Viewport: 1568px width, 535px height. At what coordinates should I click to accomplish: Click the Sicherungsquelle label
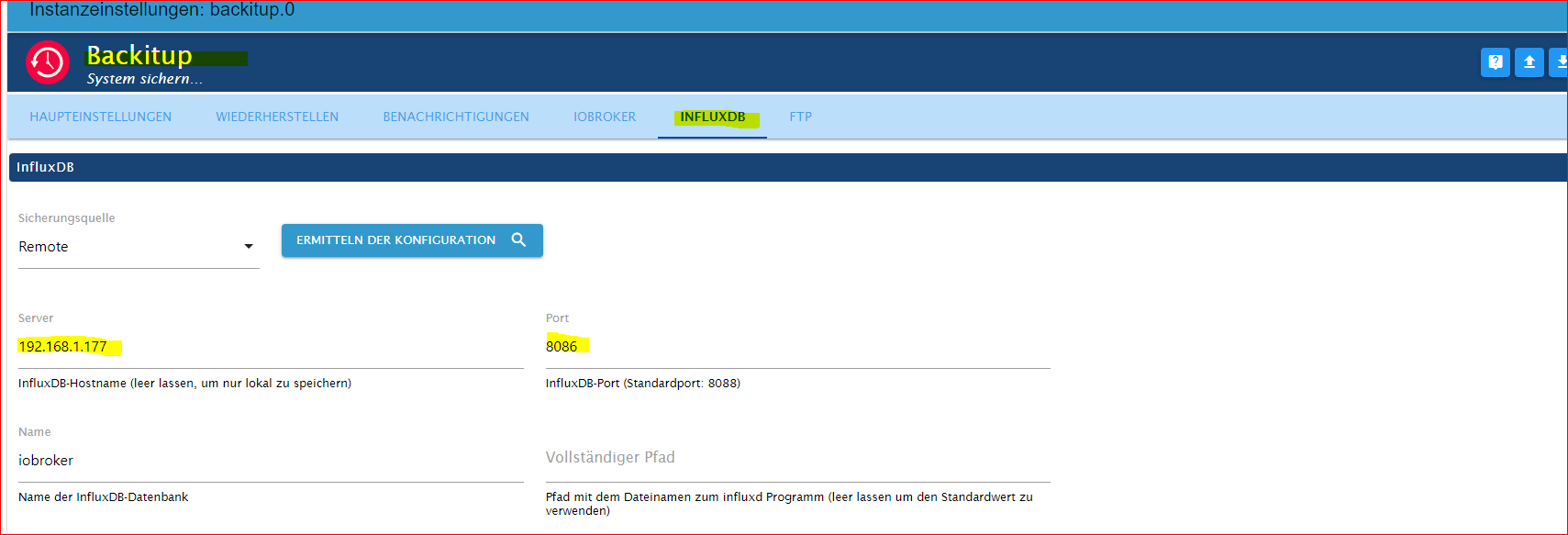click(67, 218)
